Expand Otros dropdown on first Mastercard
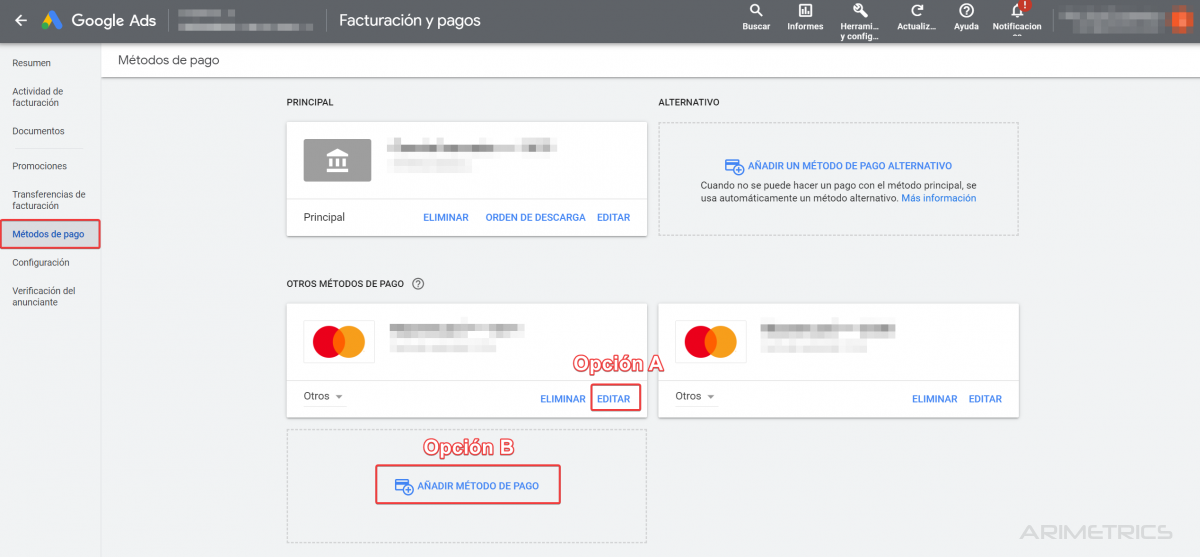The height and width of the screenshot is (557, 1200). coord(324,397)
